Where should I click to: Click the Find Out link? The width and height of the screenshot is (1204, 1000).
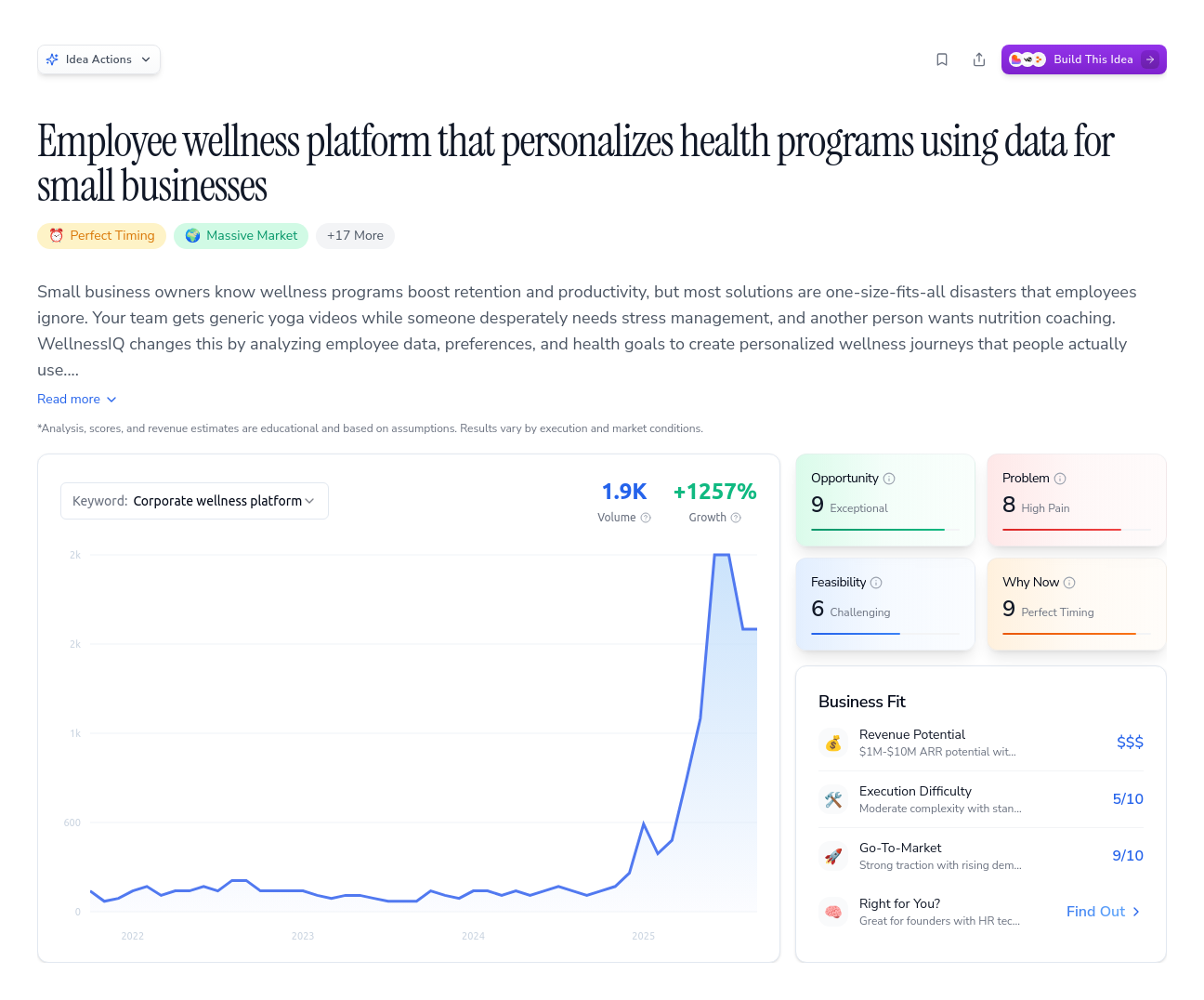tap(1103, 912)
